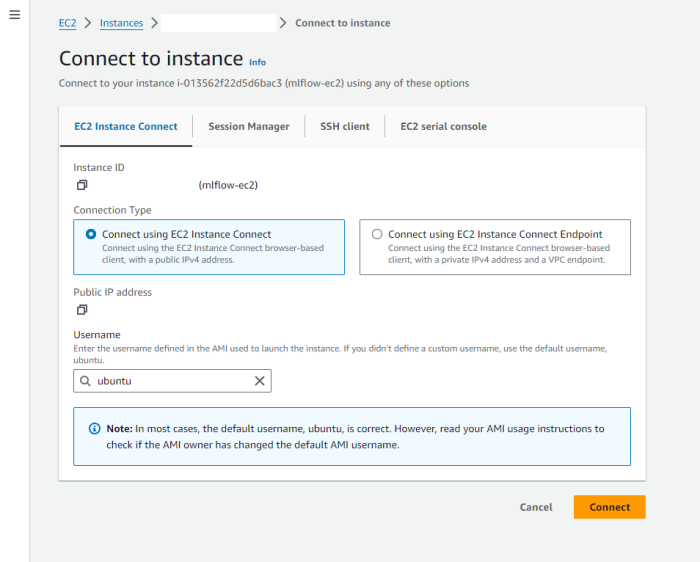Select the EC2 Instance Connect tab

[126, 126]
